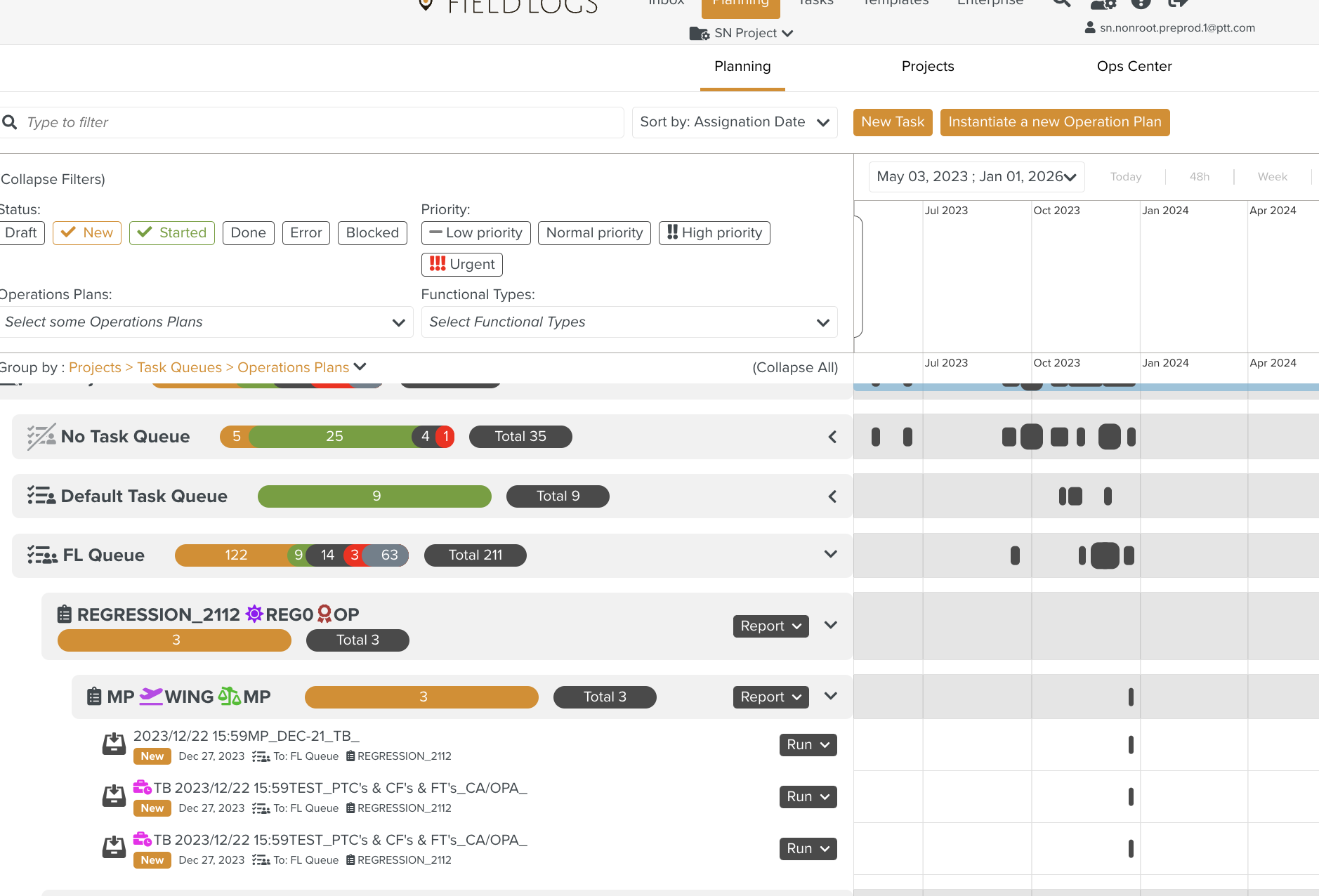Click the search magnifier icon in filter bar

coord(10,123)
